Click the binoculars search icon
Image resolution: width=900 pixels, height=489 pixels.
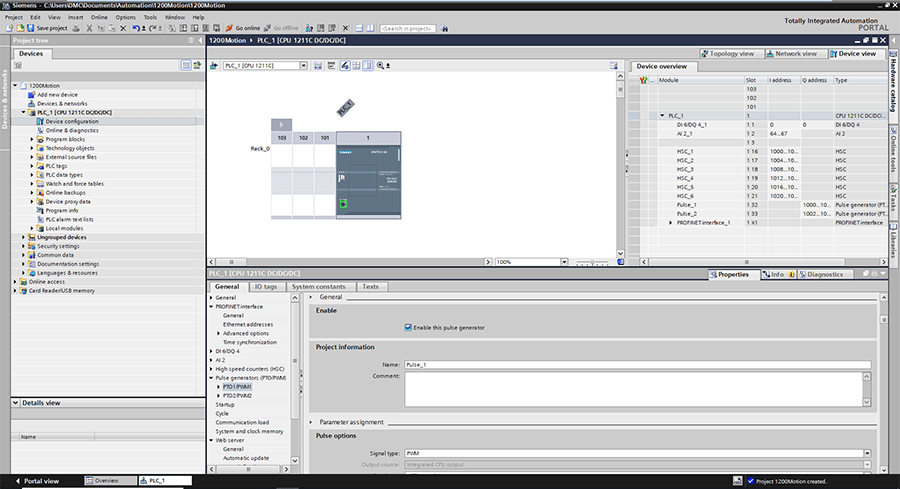tap(444, 28)
